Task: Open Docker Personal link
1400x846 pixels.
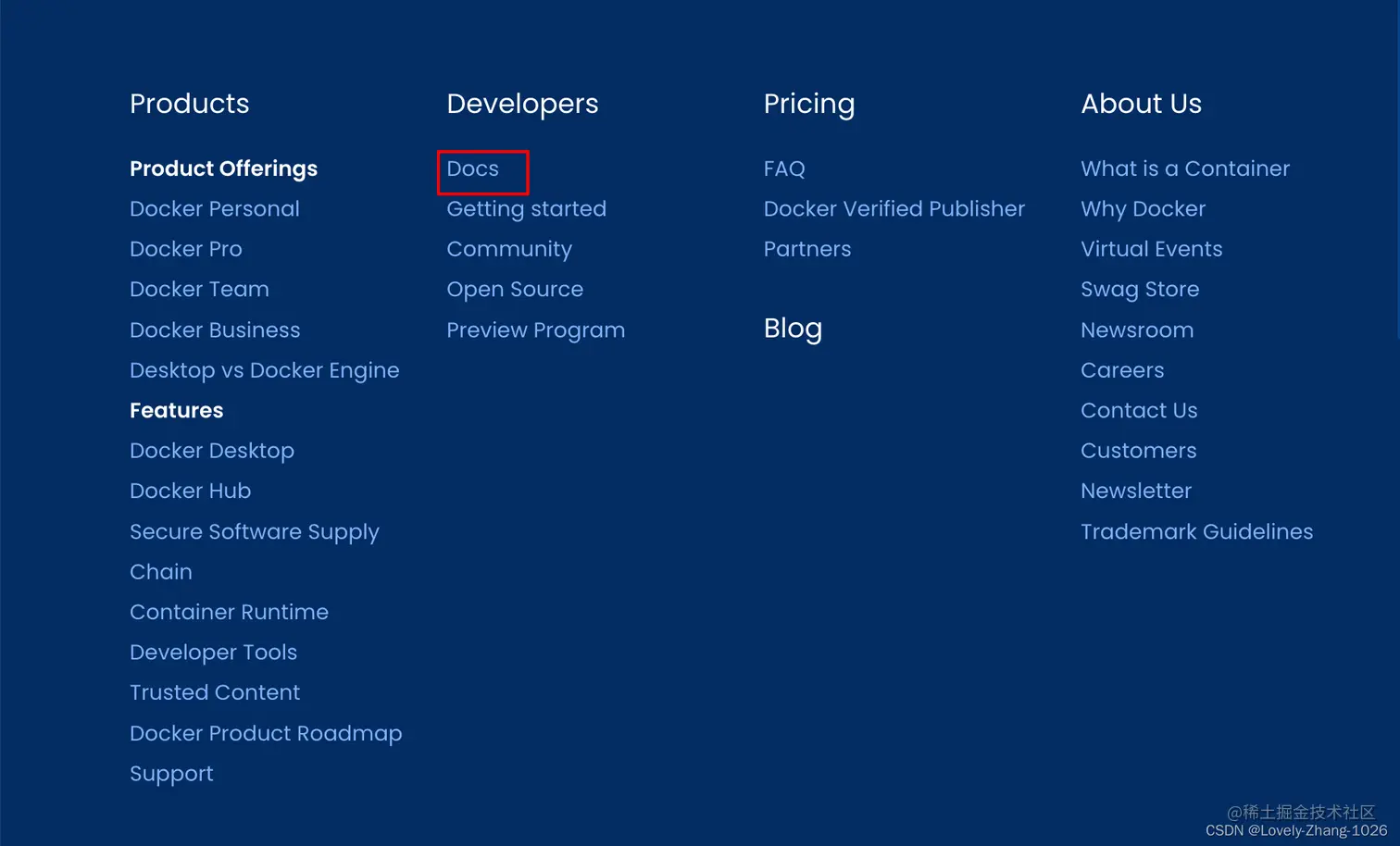Action: point(214,209)
